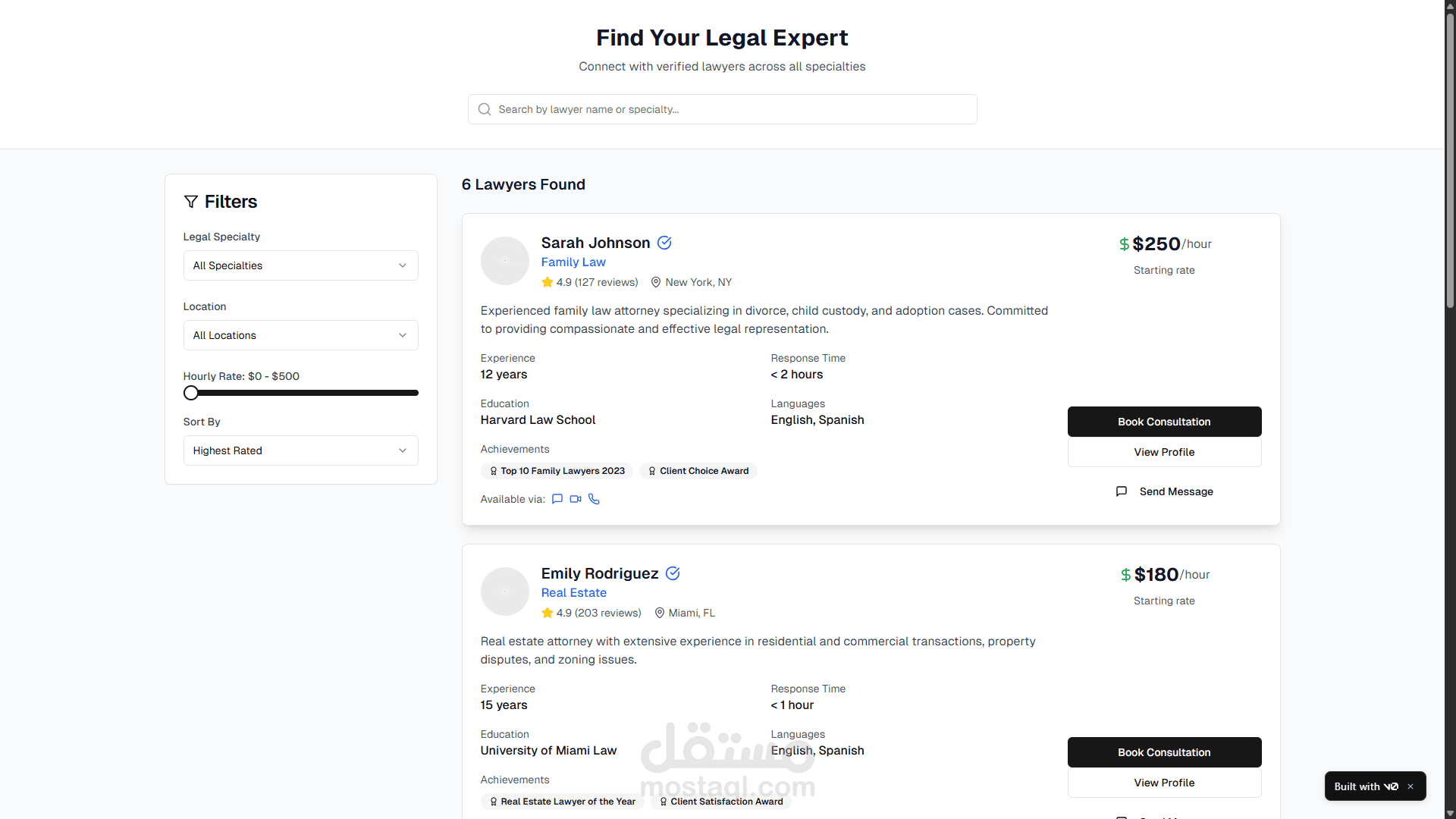Open the Legal Specialty dropdown
Viewport: 1456px width, 819px height.
300,265
